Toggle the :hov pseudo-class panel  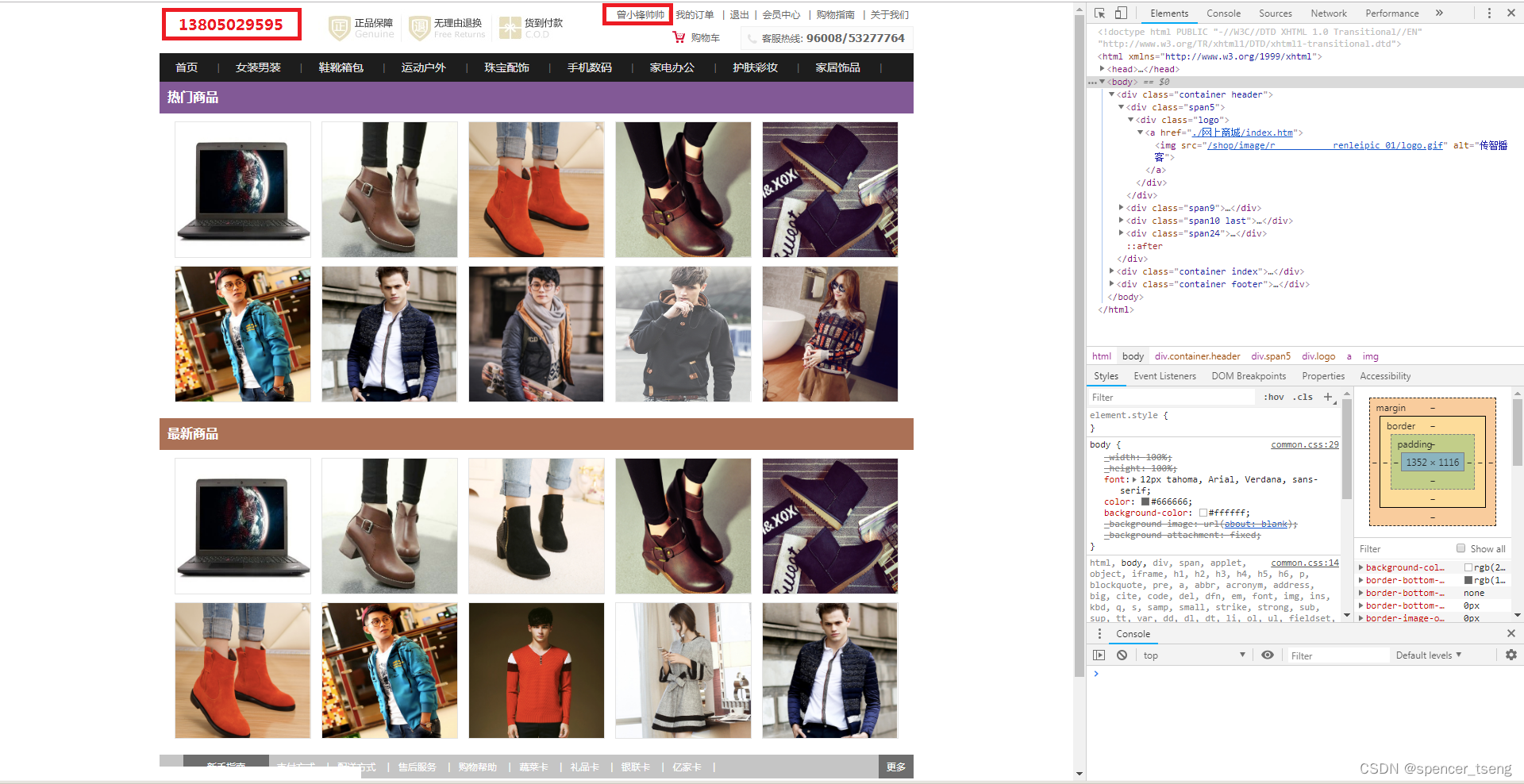(x=1273, y=397)
